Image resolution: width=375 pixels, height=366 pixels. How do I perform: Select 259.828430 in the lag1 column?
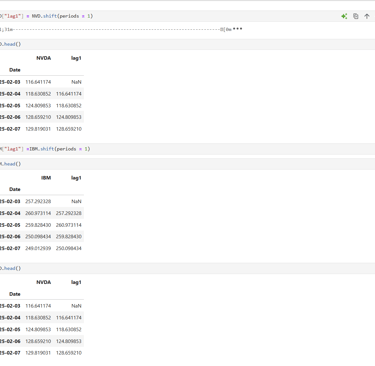pyautogui.click(x=69, y=236)
